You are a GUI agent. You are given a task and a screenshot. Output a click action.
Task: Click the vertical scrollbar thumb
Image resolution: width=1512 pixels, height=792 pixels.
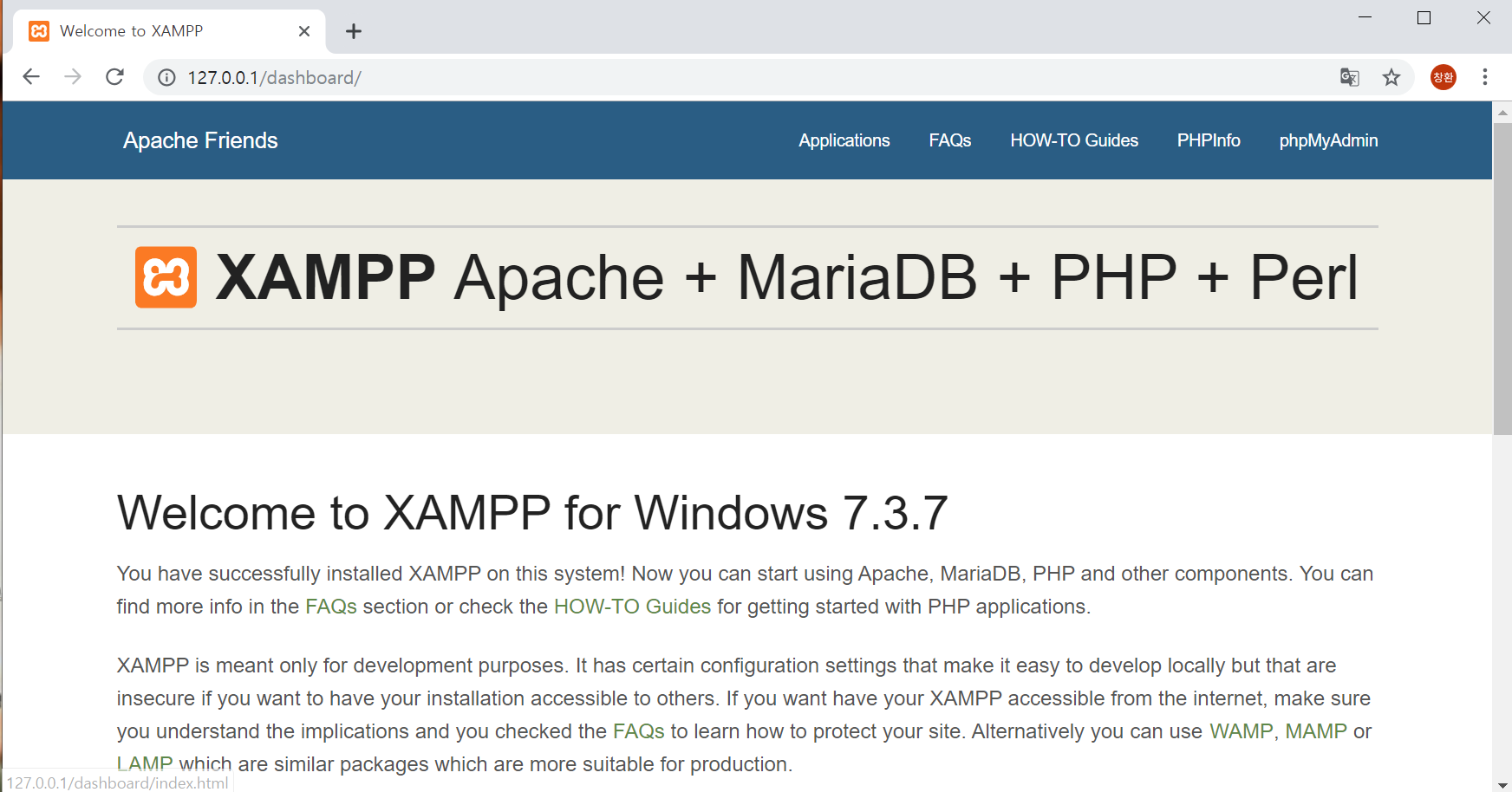click(x=1502, y=278)
